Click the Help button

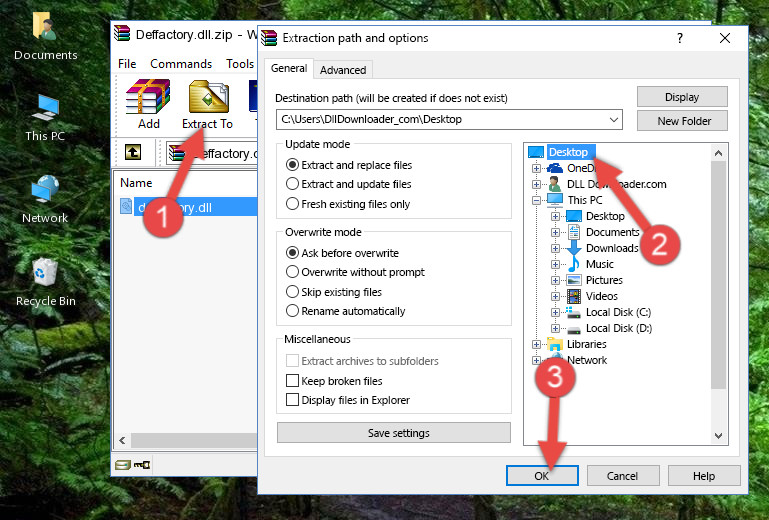tap(704, 476)
